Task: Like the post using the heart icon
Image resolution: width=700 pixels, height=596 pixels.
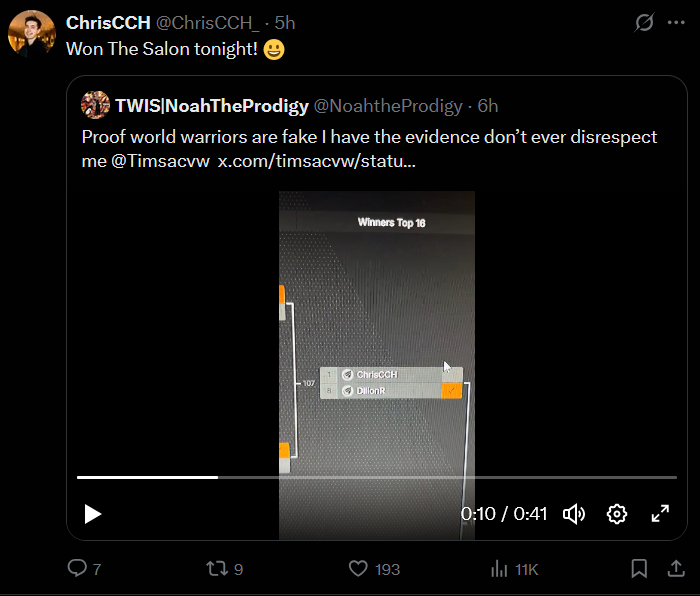Action: pos(358,569)
